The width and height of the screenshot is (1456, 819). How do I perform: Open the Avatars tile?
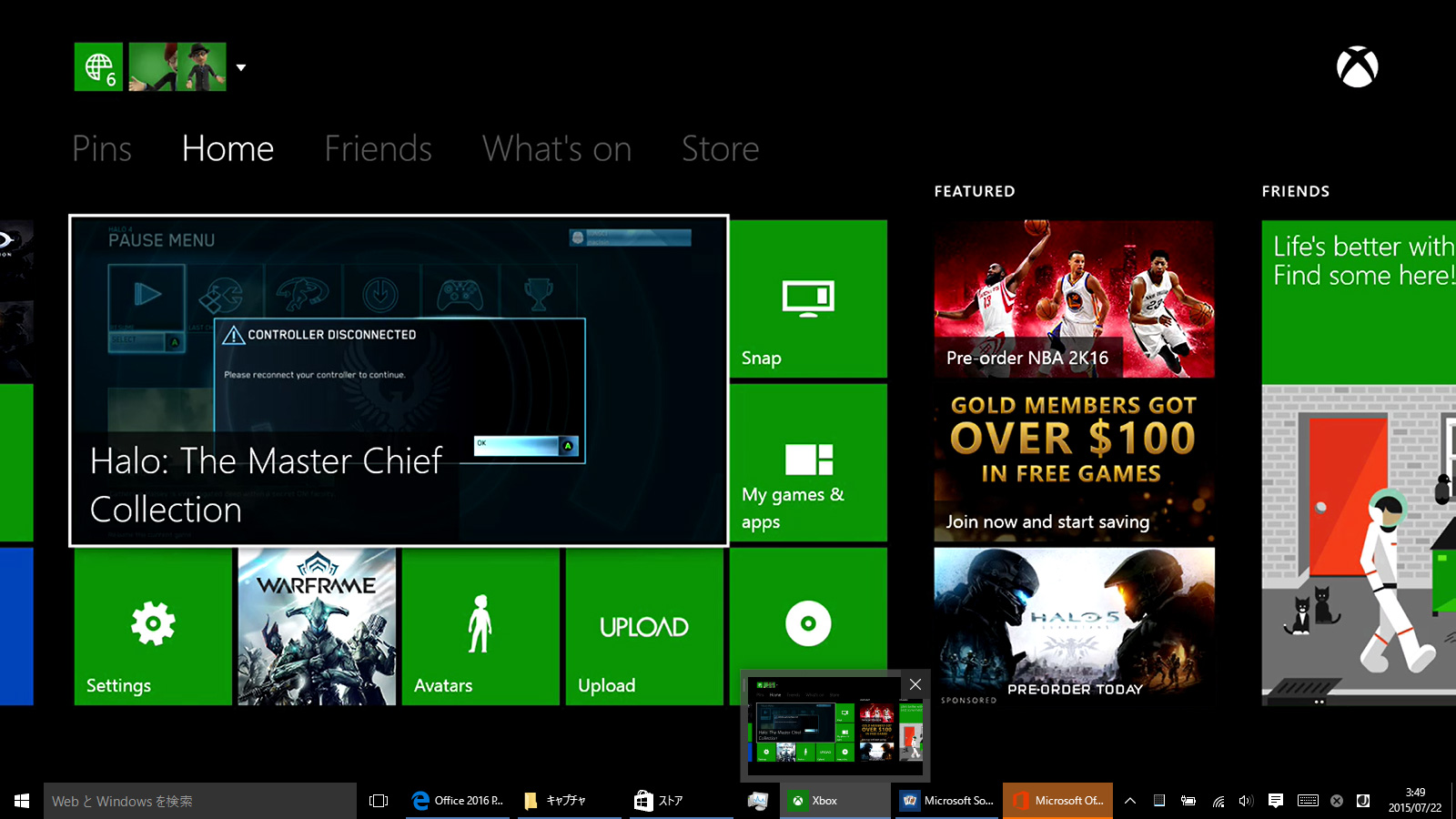[480, 626]
